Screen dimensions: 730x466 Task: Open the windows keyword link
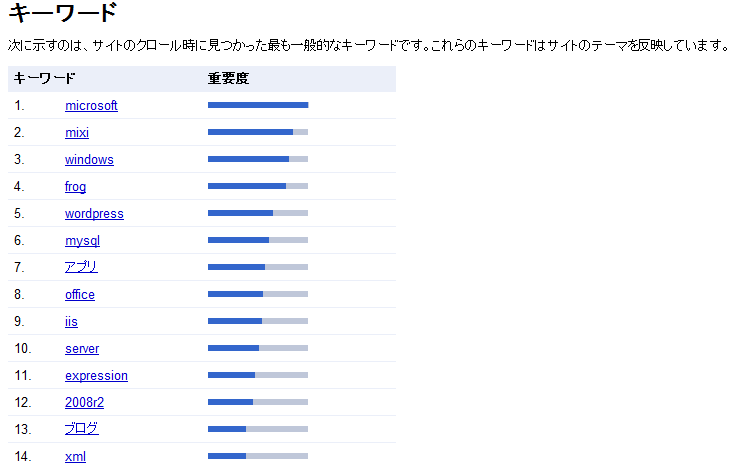89,159
